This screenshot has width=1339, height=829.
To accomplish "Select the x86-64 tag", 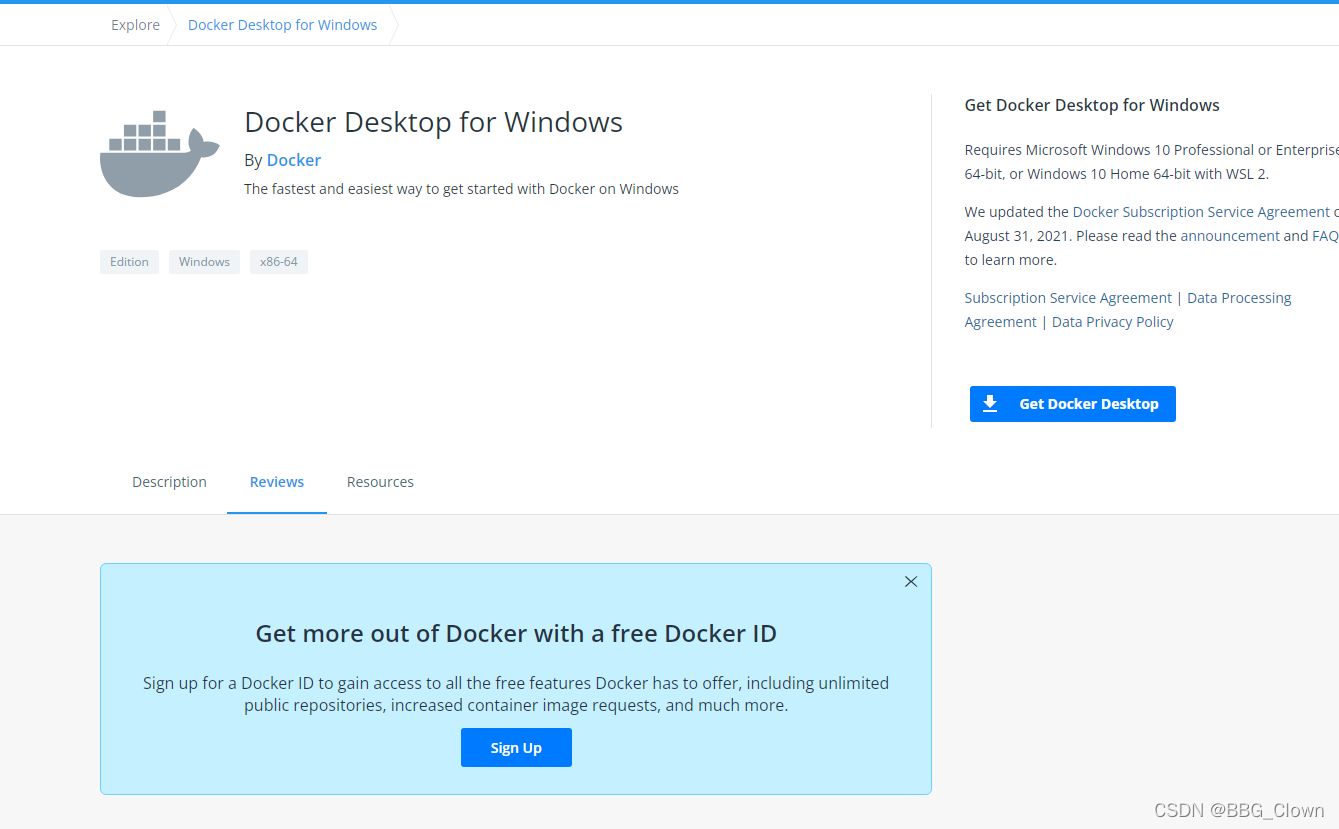I will pos(279,262).
